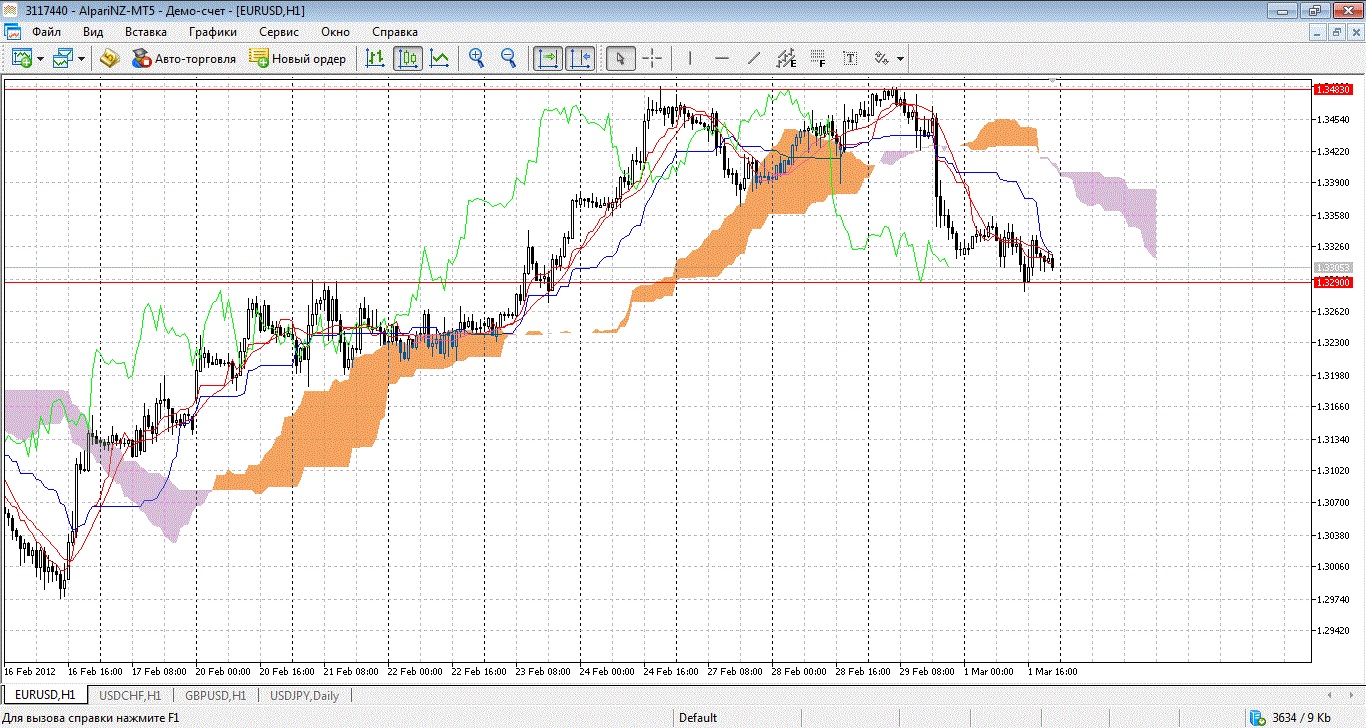Click the 1.32900 red price level label

tap(1331, 283)
